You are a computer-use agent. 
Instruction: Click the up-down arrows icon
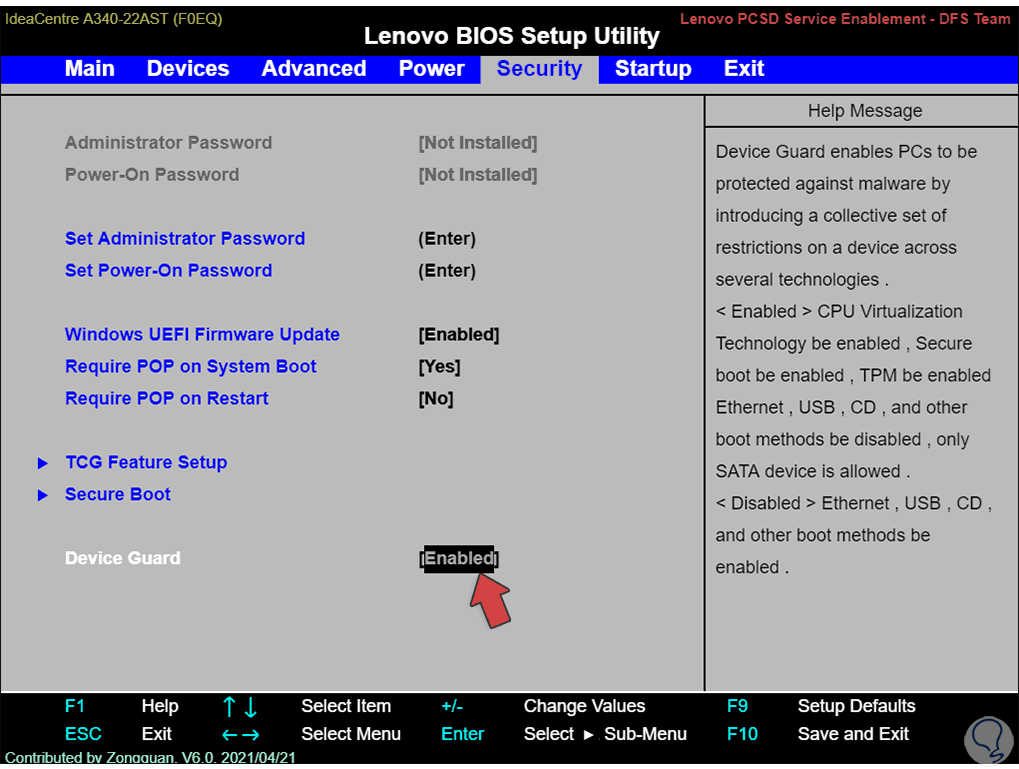tap(240, 707)
